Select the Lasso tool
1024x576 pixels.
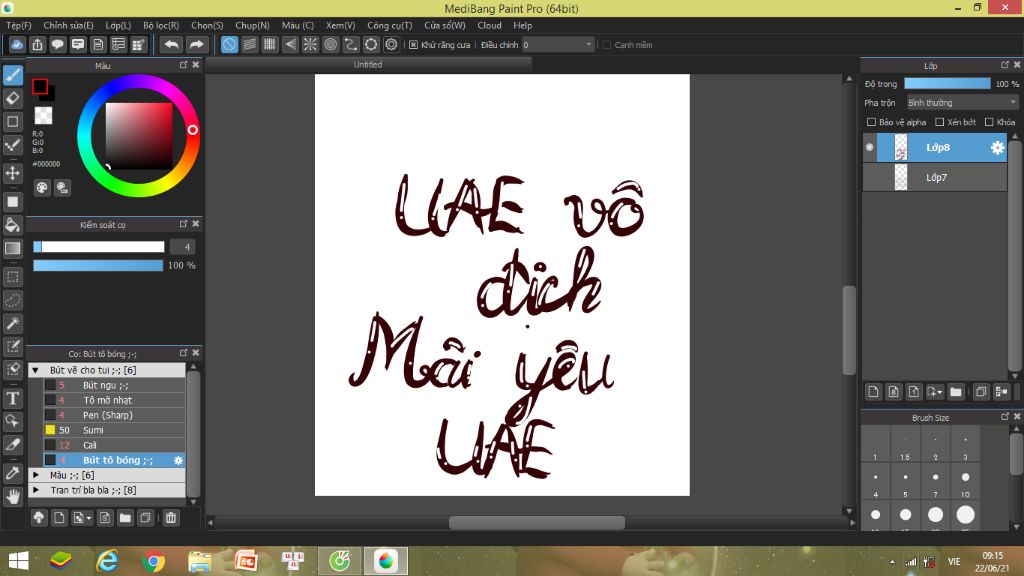(12, 300)
